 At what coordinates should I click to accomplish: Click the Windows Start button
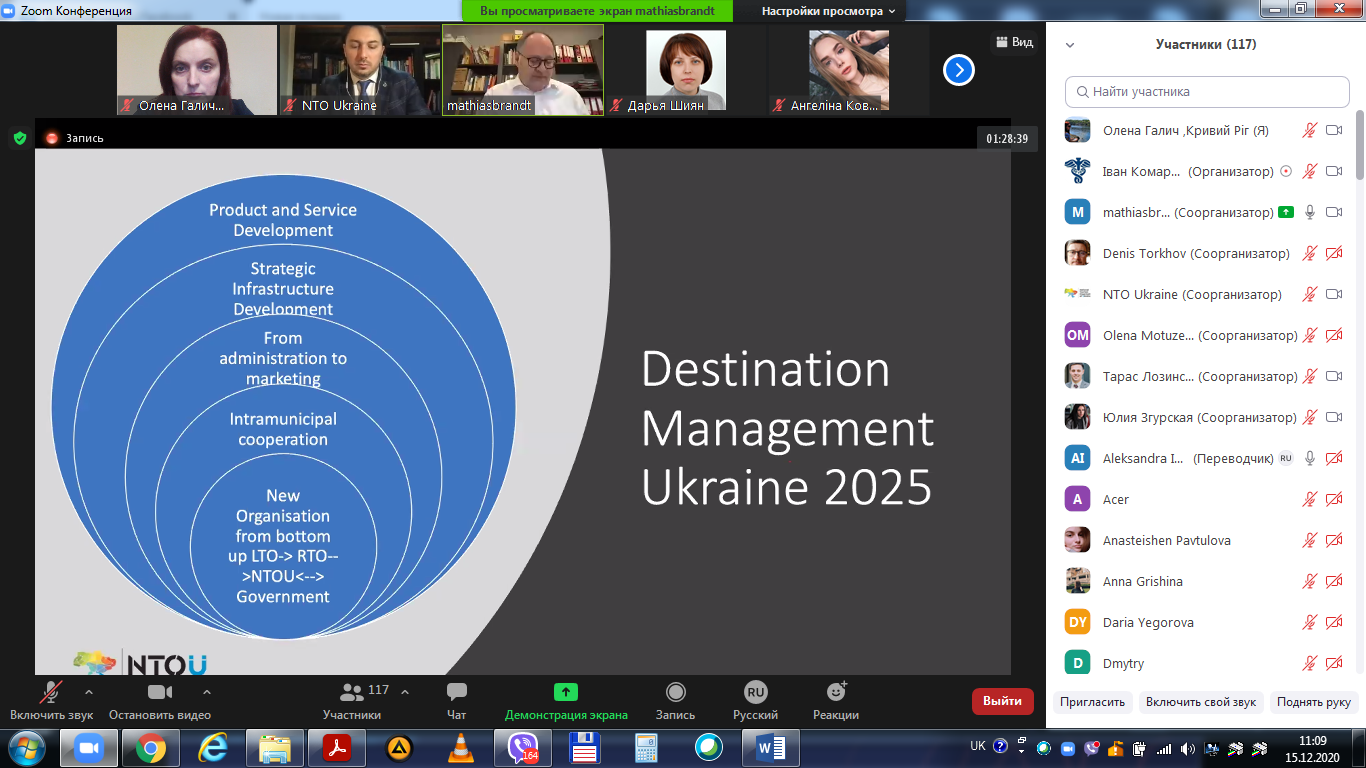[26, 748]
